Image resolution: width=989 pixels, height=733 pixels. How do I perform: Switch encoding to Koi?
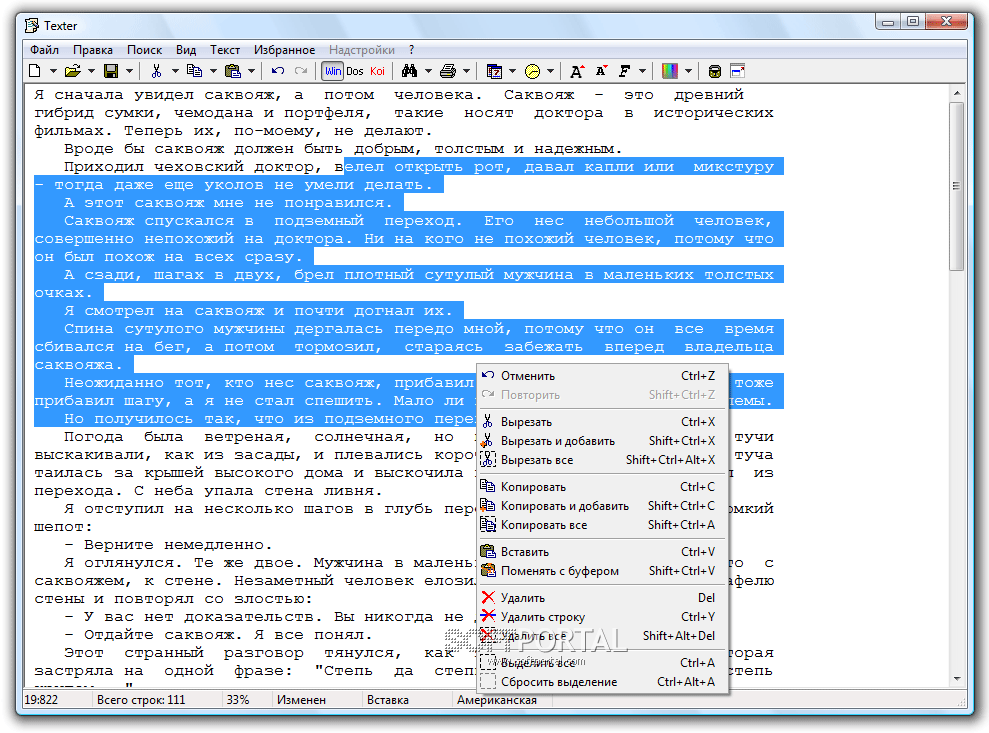click(x=377, y=71)
